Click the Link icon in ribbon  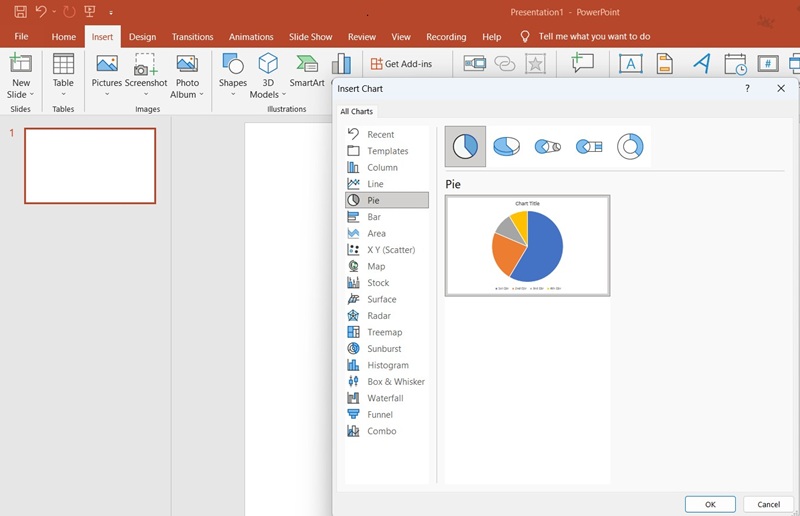(x=505, y=64)
